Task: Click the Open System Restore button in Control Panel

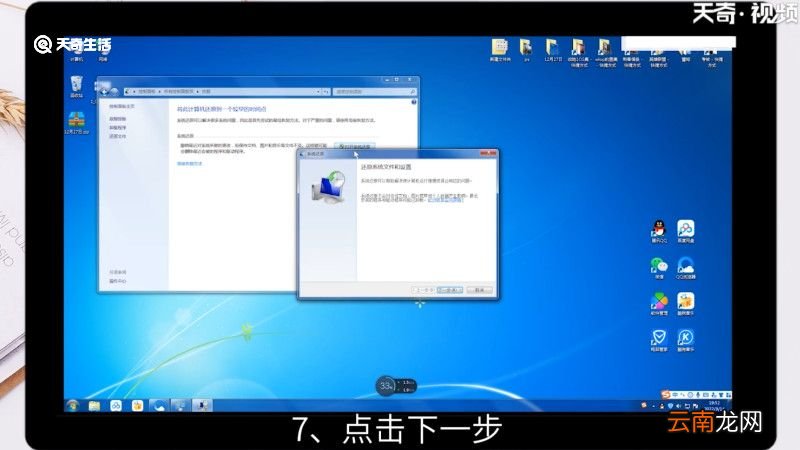Action: (x=355, y=146)
